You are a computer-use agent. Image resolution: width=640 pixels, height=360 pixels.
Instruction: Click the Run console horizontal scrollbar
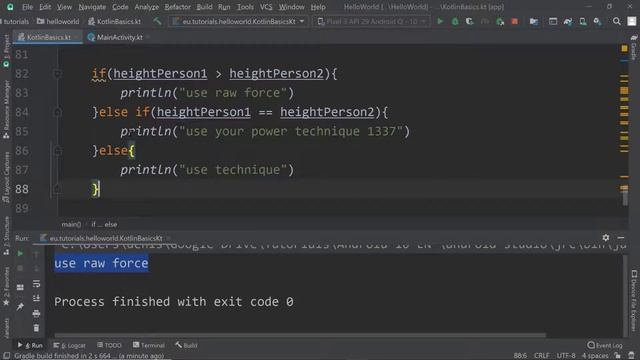point(300,336)
